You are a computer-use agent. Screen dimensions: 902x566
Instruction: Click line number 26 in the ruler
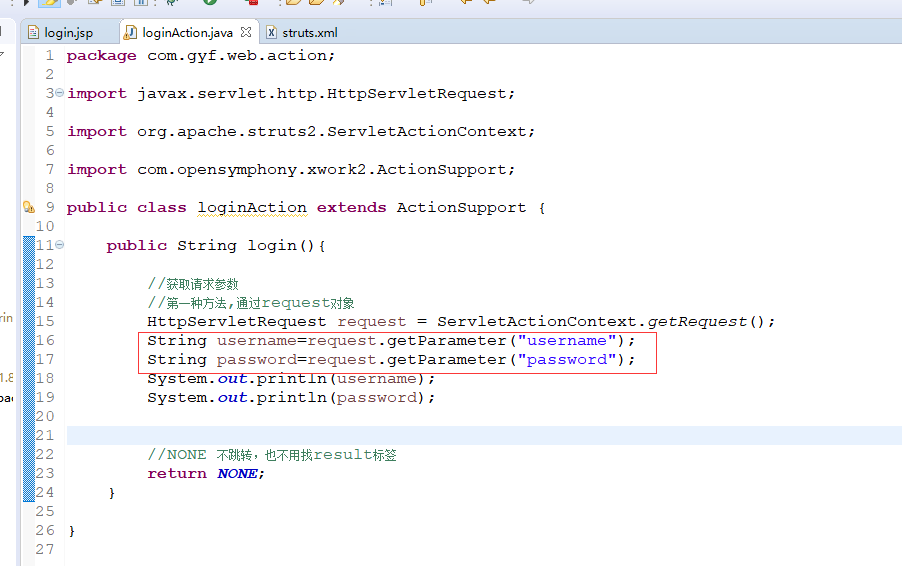tap(45, 530)
